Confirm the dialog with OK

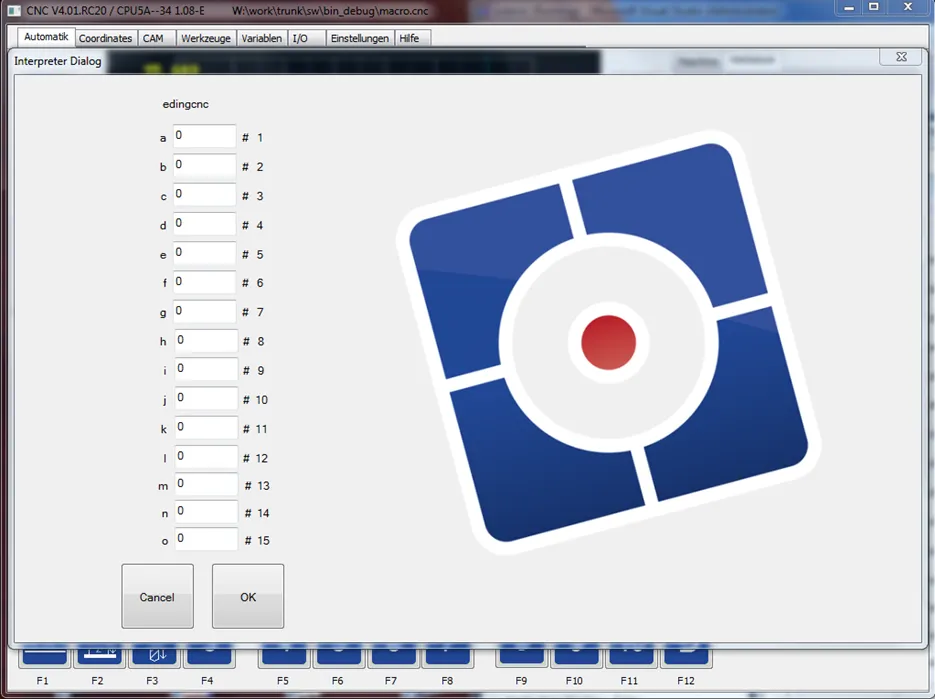pyautogui.click(x=248, y=596)
